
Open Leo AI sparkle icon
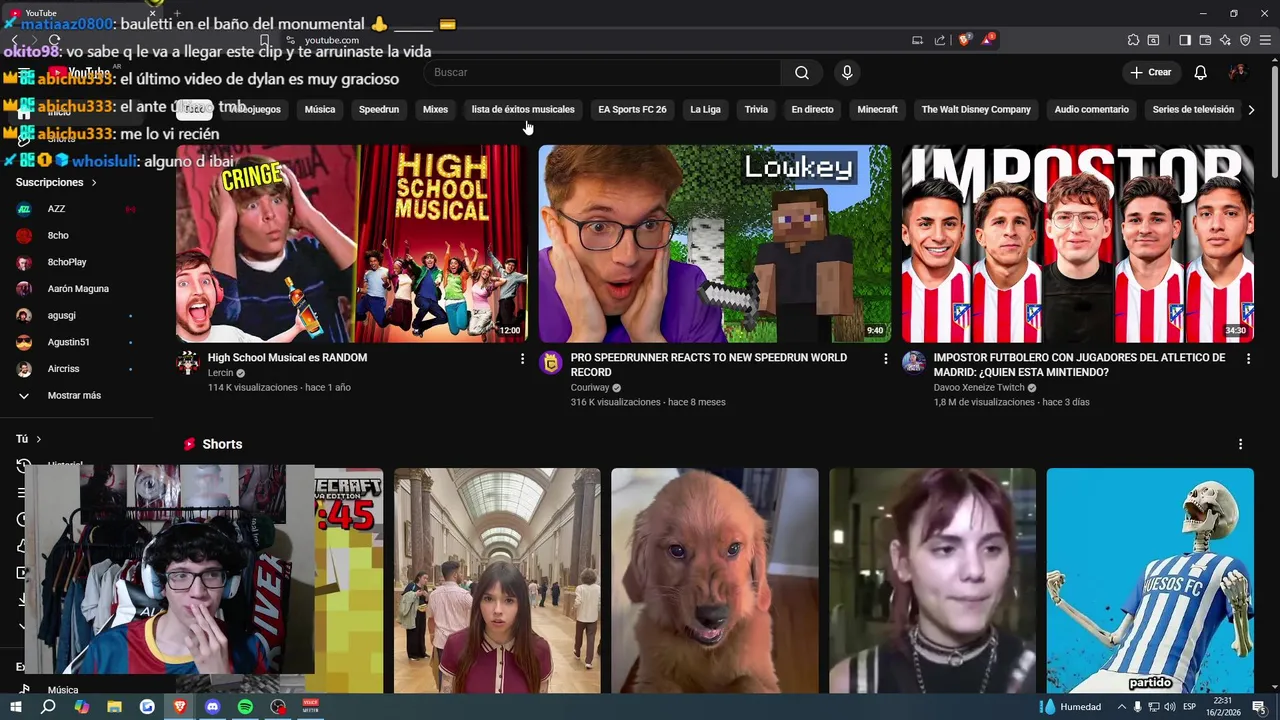(1225, 40)
